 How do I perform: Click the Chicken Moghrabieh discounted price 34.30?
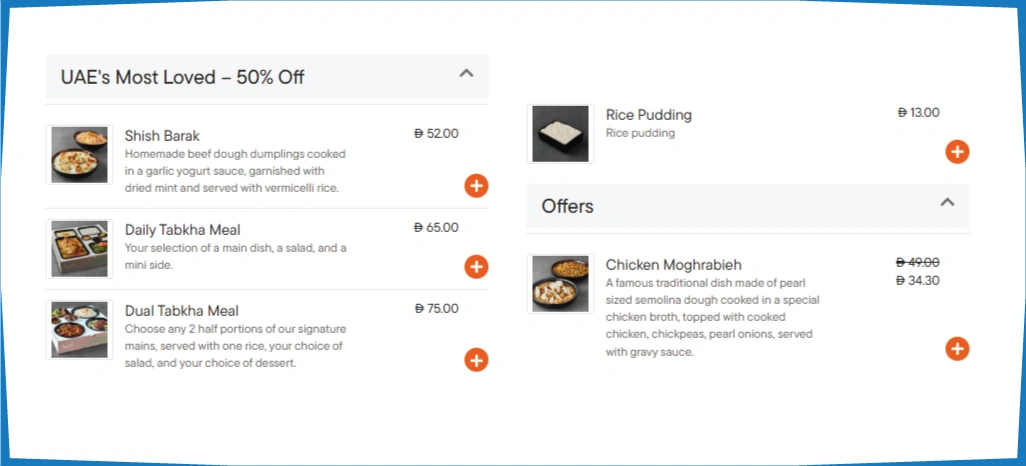(917, 281)
